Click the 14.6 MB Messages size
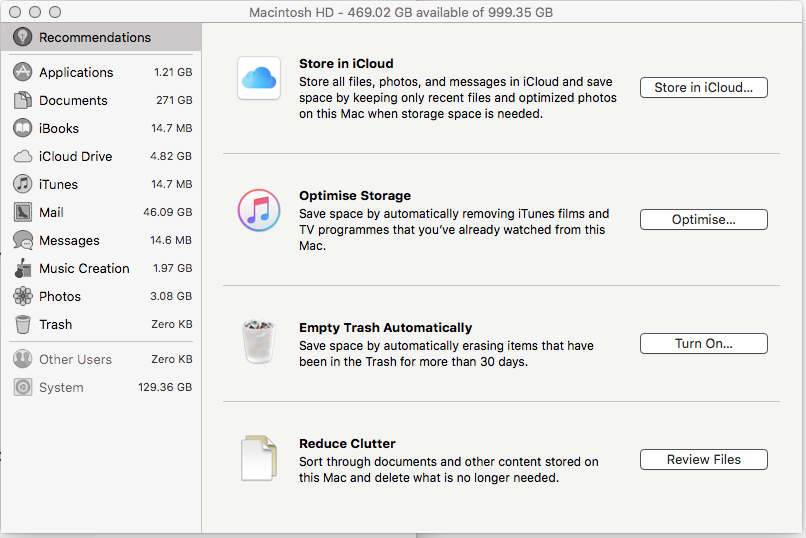Screen dimensions: 806x538 pyautogui.click(x=171, y=240)
